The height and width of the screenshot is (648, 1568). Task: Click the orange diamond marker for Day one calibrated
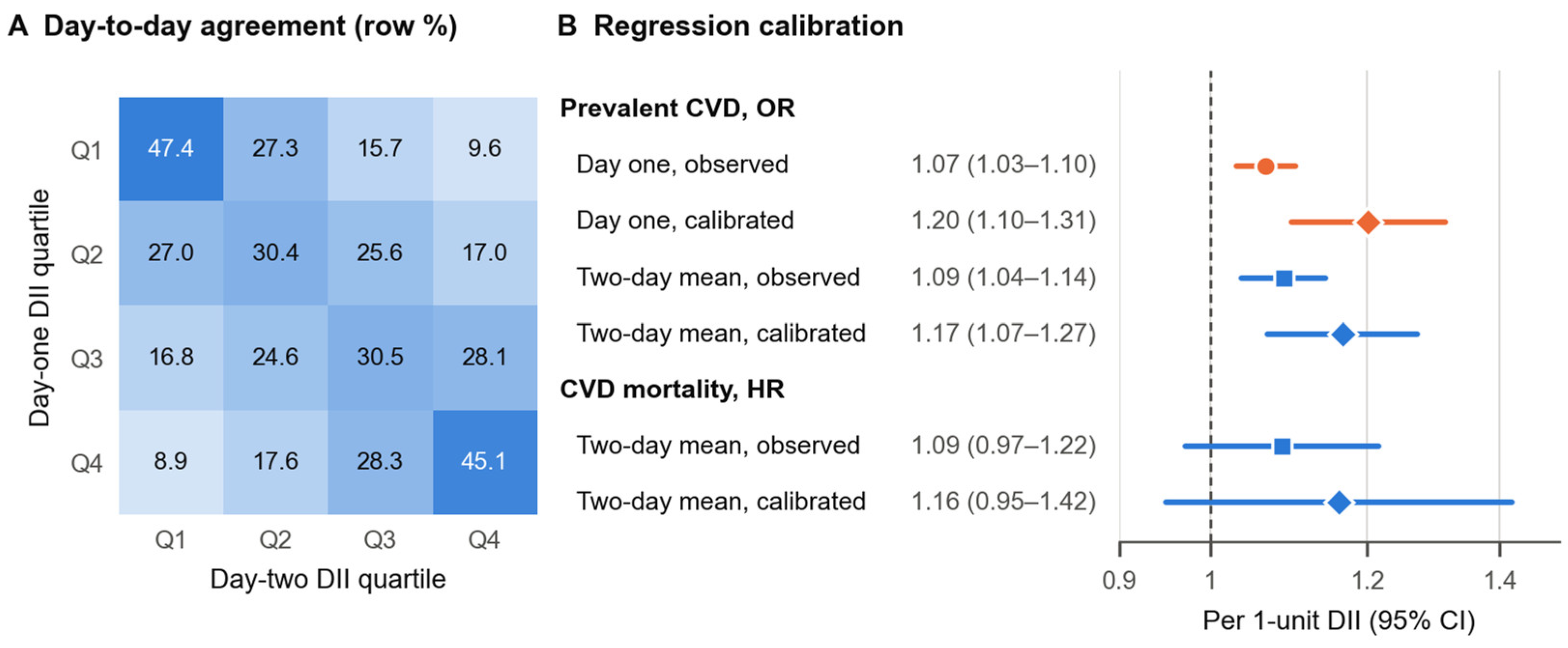pyautogui.click(x=1368, y=222)
